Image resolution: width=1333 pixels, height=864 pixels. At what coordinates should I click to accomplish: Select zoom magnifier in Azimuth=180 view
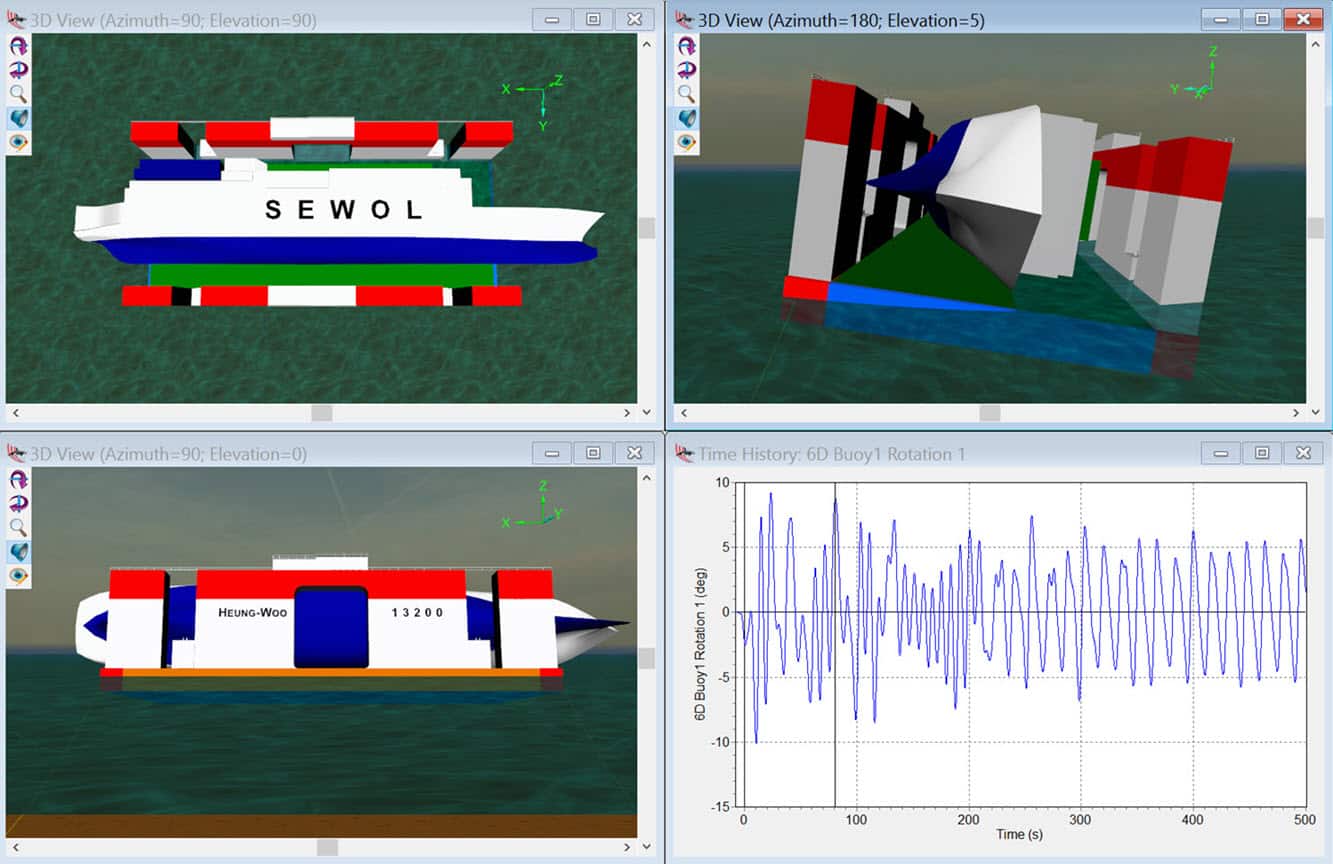[x=686, y=94]
